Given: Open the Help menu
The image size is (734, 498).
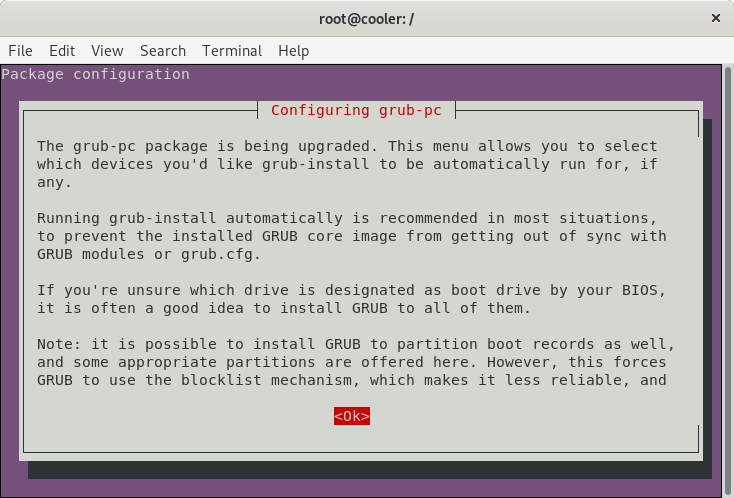Looking at the screenshot, I should pos(294,51).
